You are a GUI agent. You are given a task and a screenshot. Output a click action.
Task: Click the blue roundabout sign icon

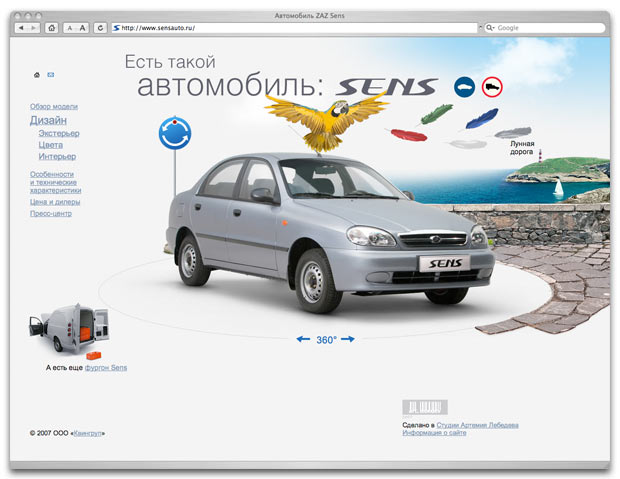click(x=175, y=132)
